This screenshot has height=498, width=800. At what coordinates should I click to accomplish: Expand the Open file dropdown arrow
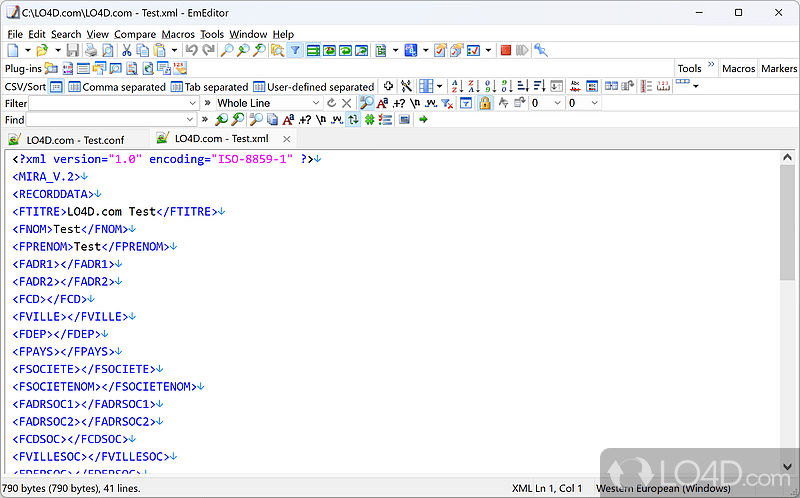click(58, 50)
